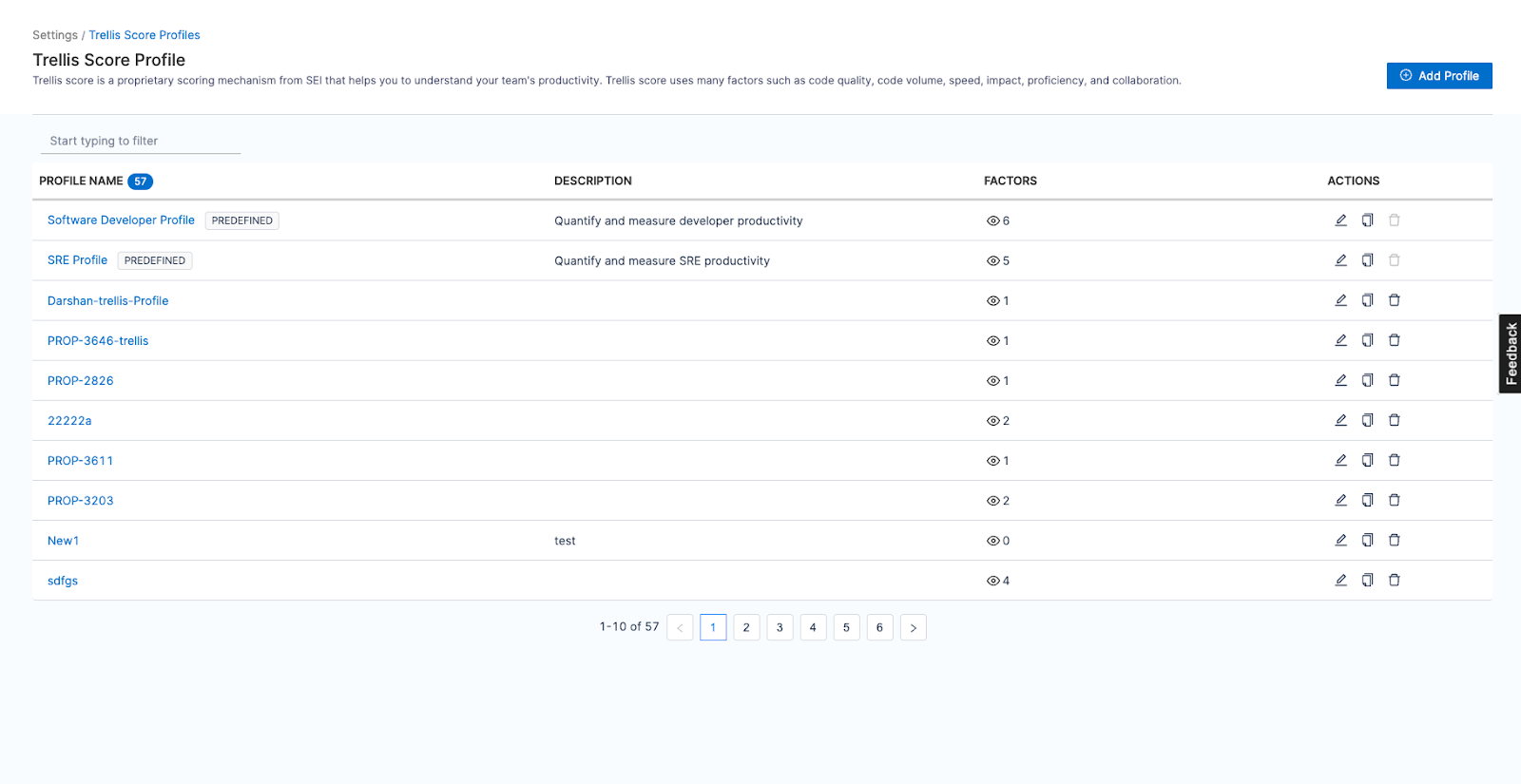1521x784 pixels.
Task: Show factors eye for New1
Action: tap(992, 541)
